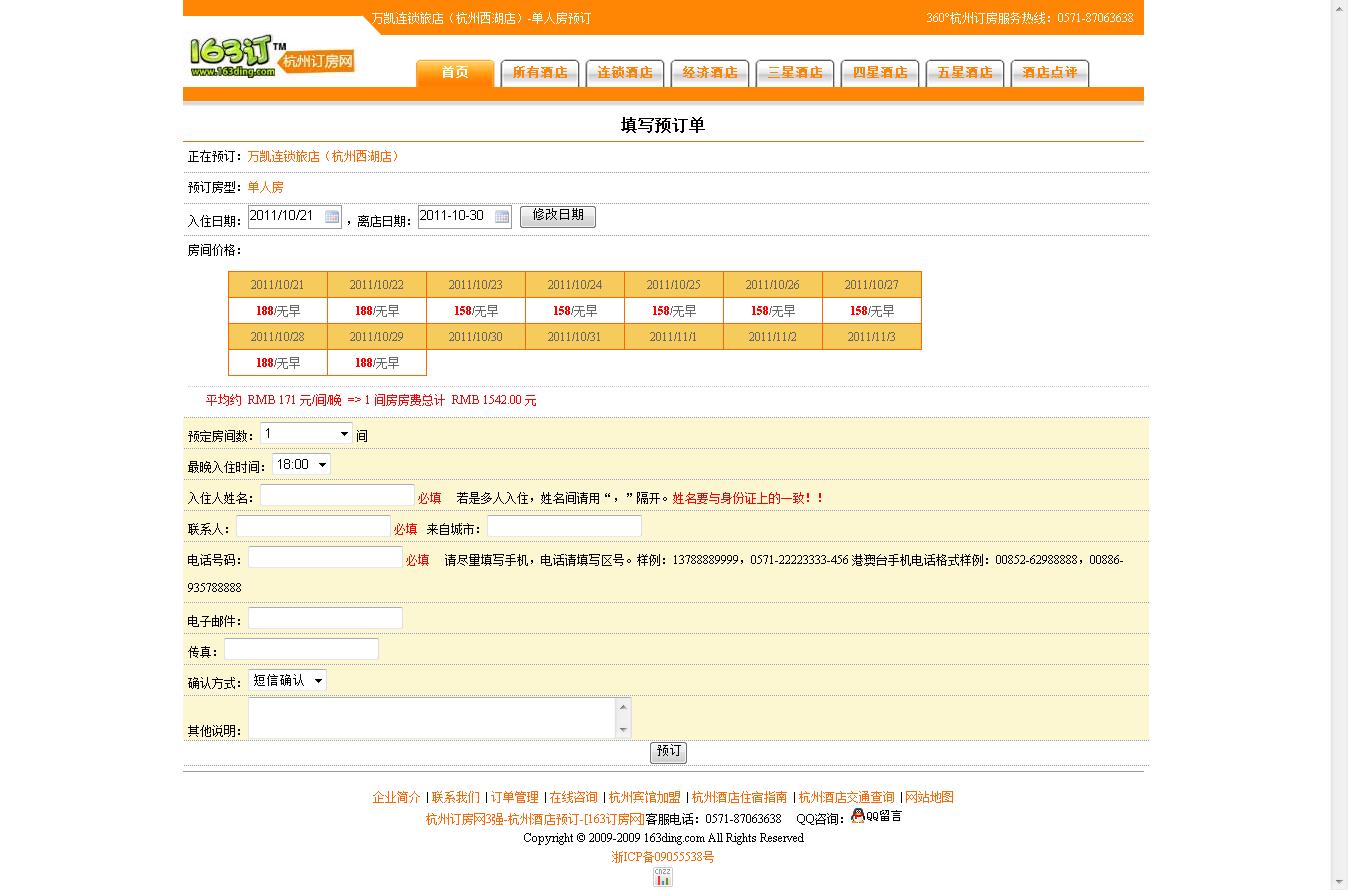Open the 杭州宾馆加盟 footer link
The height and width of the screenshot is (890, 1349).
pos(645,798)
